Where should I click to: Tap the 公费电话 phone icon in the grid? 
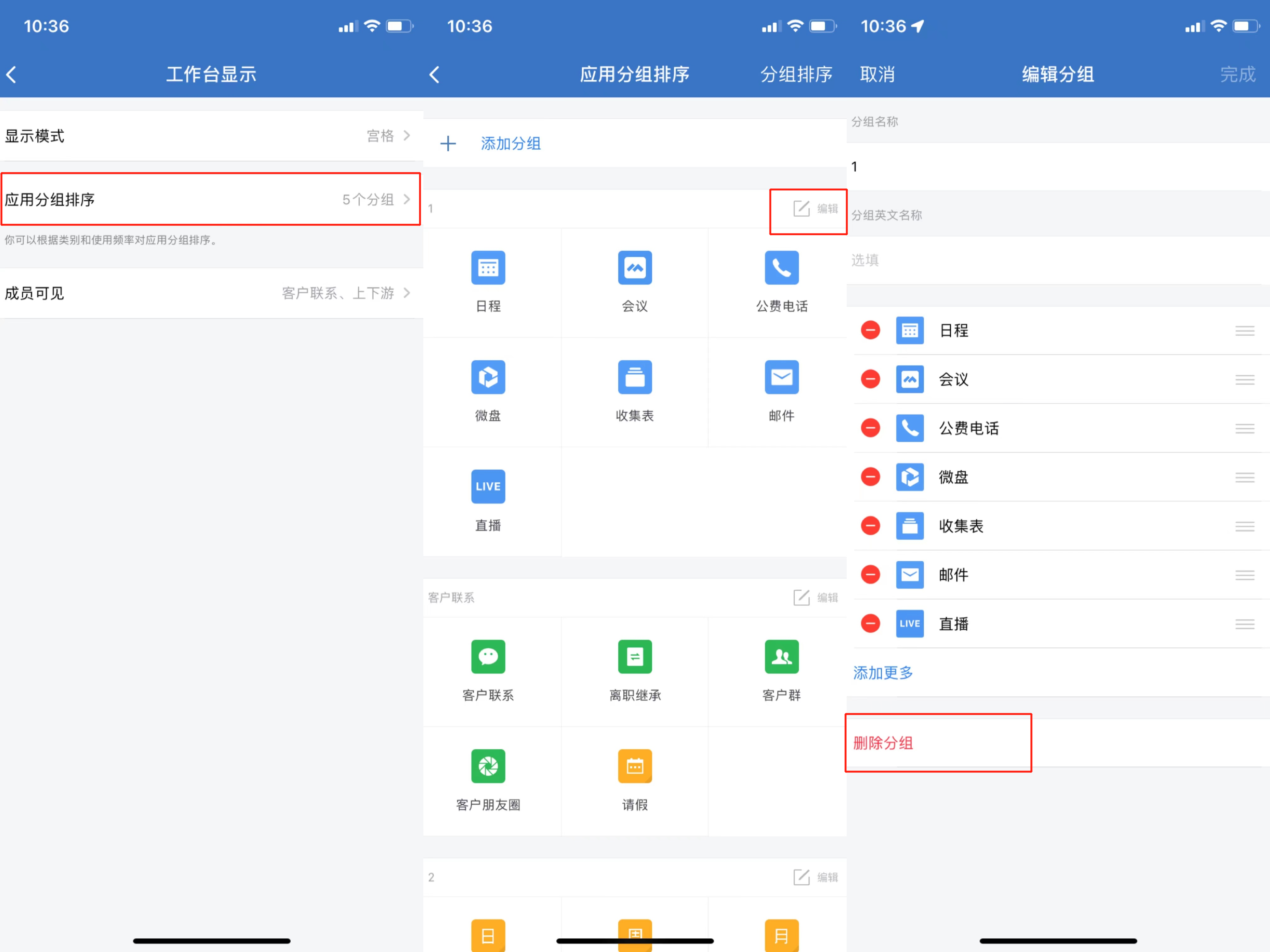[781, 267]
